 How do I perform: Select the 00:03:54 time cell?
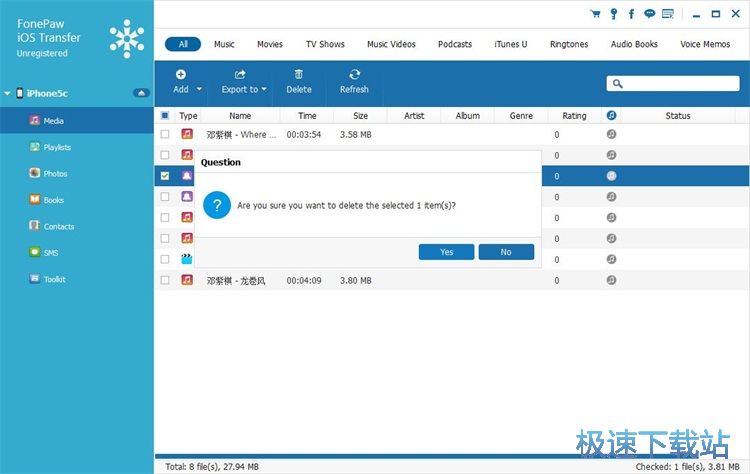304,135
